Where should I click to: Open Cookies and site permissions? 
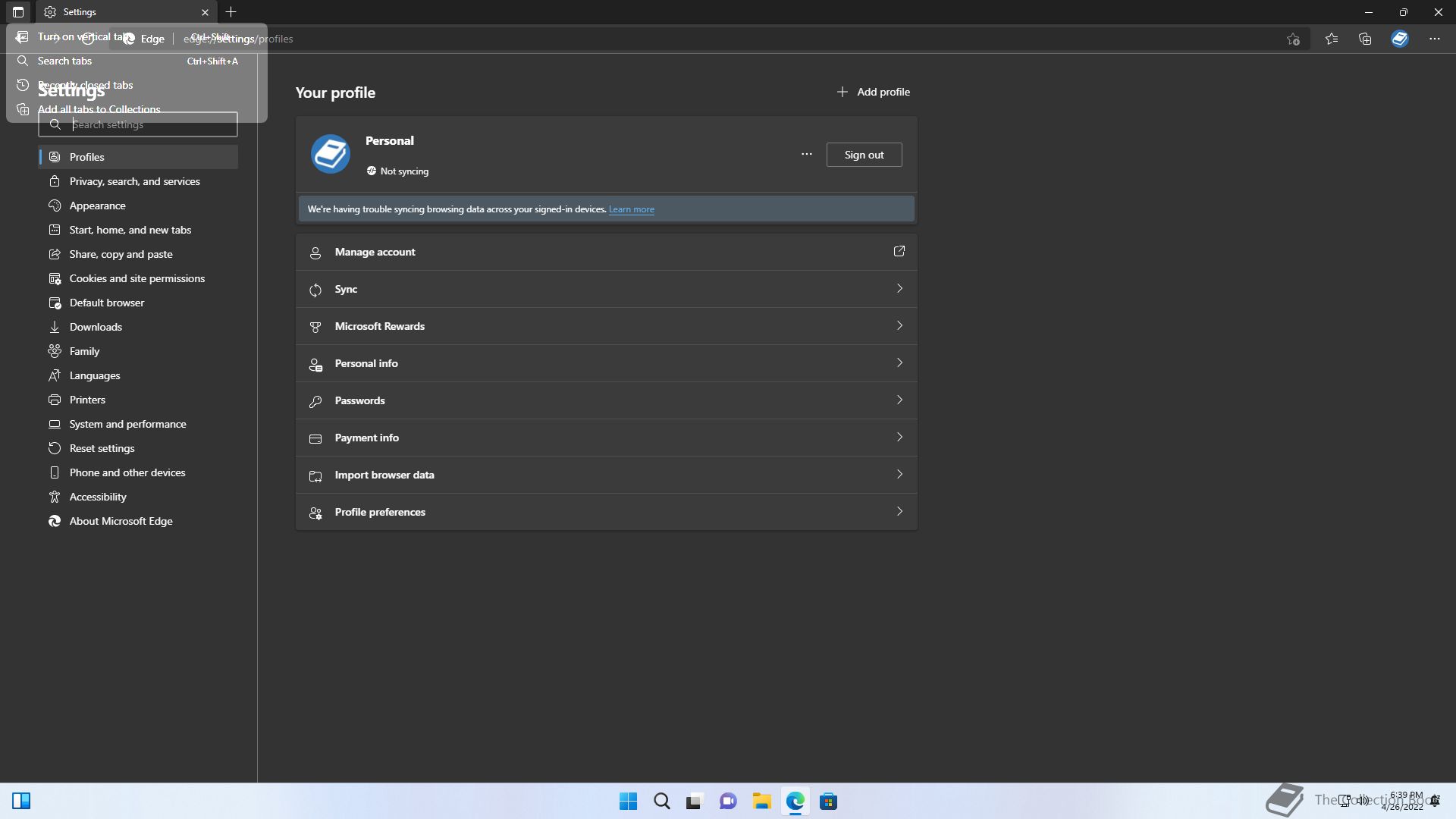click(138, 278)
